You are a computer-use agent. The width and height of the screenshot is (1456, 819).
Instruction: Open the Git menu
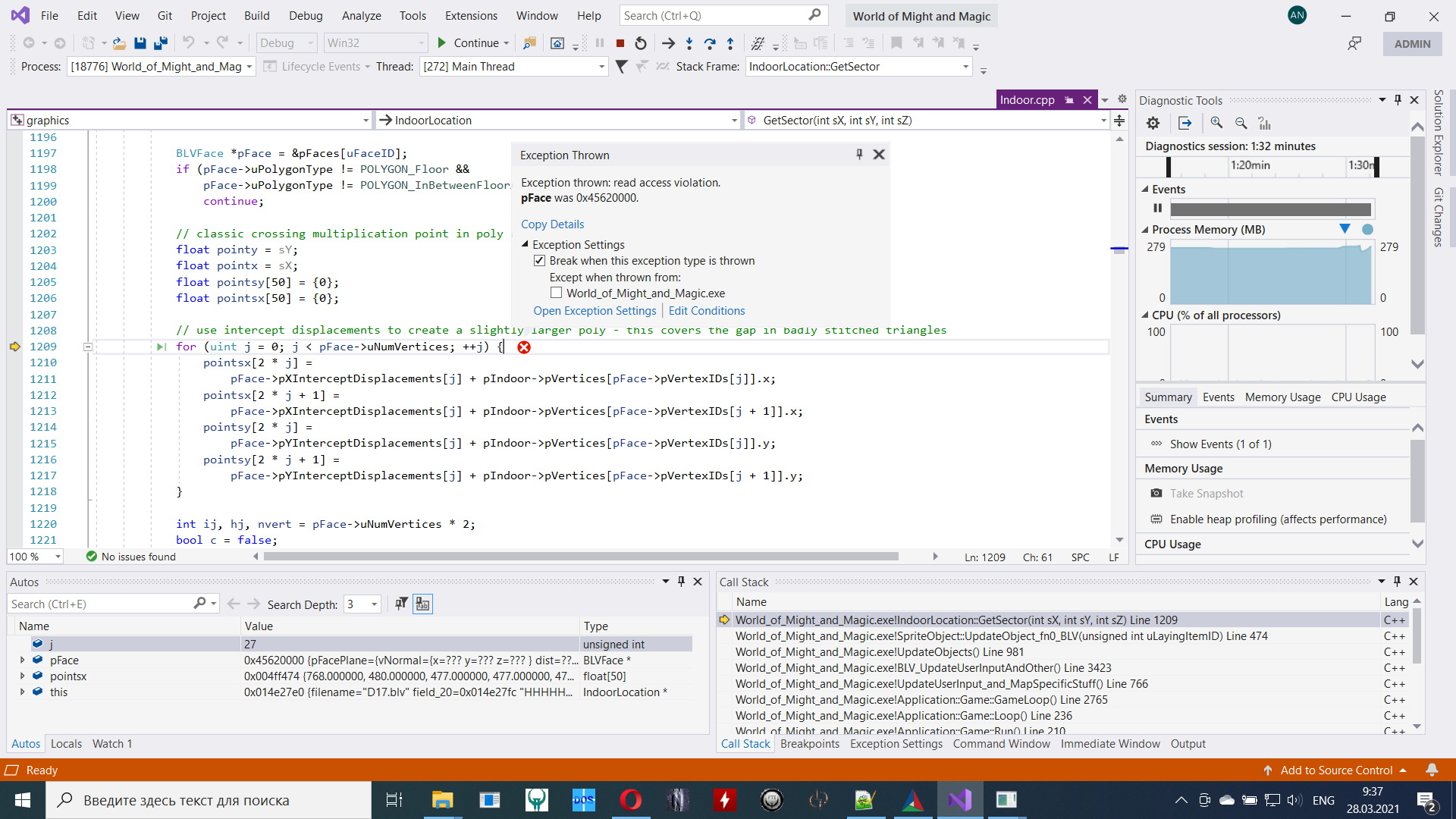[165, 15]
